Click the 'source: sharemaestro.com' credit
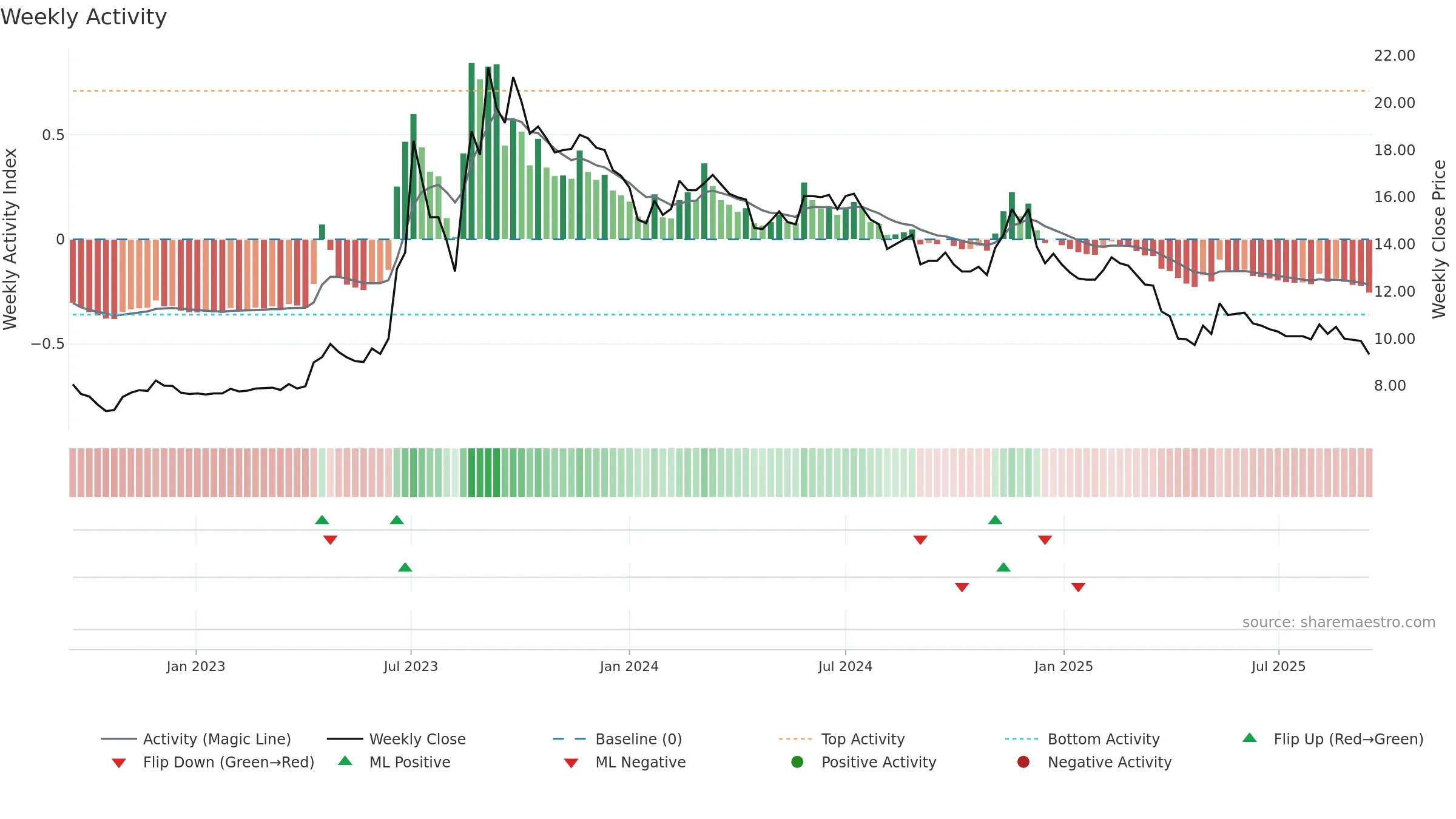Viewport: 1456px width, 819px height. tap(1339, 622)
